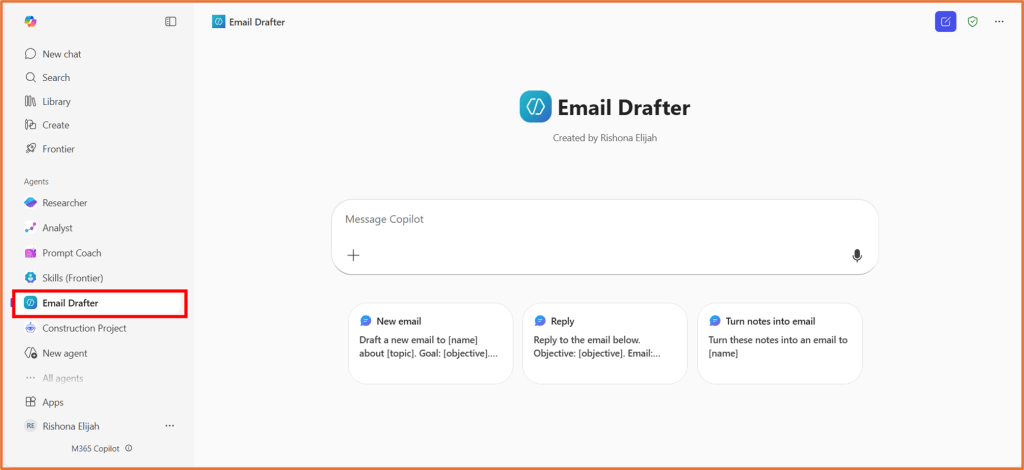Click the plus attachment button
Viewport: 1024px width, 470px height.
tap(353, 255)
